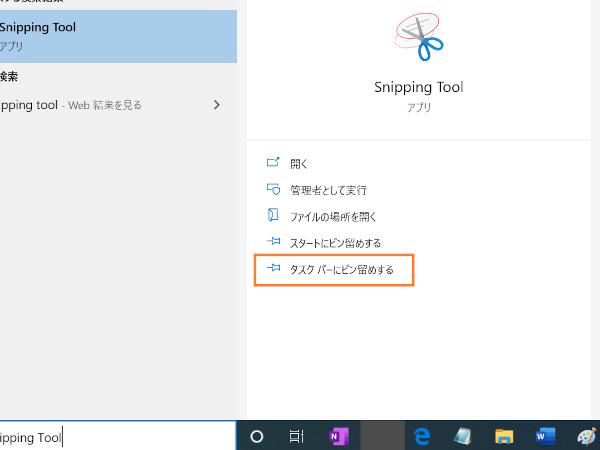The height and width of the screenshot is (450, 600).
Task: Open Cortana circle icon on taskbar
Action: pyautogui.click(x=256, y=436)
